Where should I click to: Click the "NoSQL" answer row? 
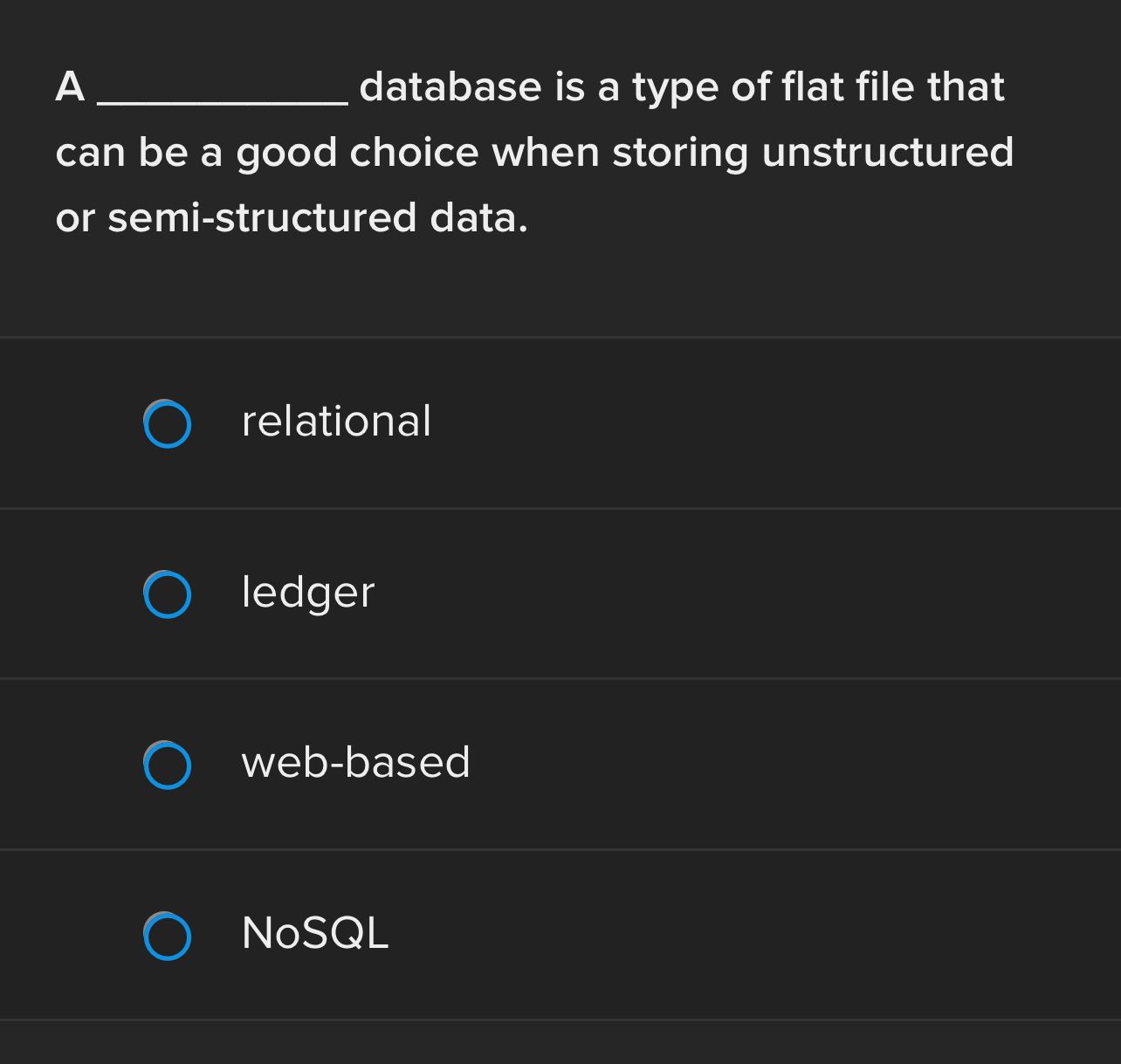tap(560, 937)
